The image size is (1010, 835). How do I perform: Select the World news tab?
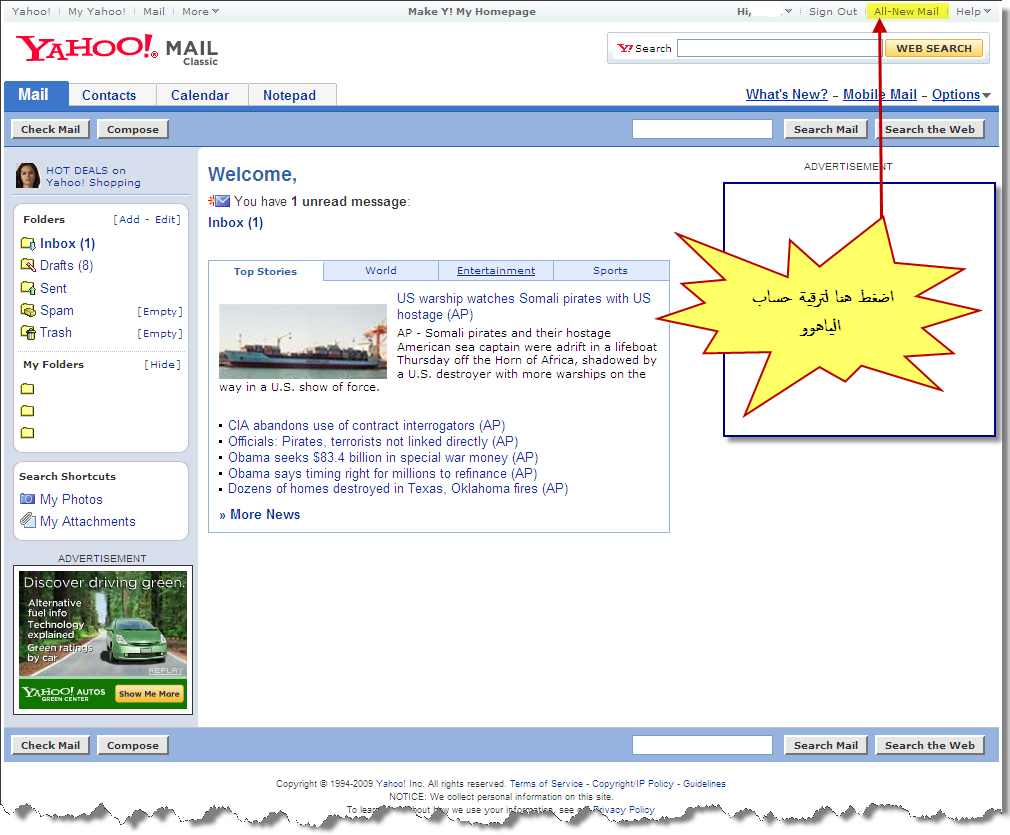381,271
